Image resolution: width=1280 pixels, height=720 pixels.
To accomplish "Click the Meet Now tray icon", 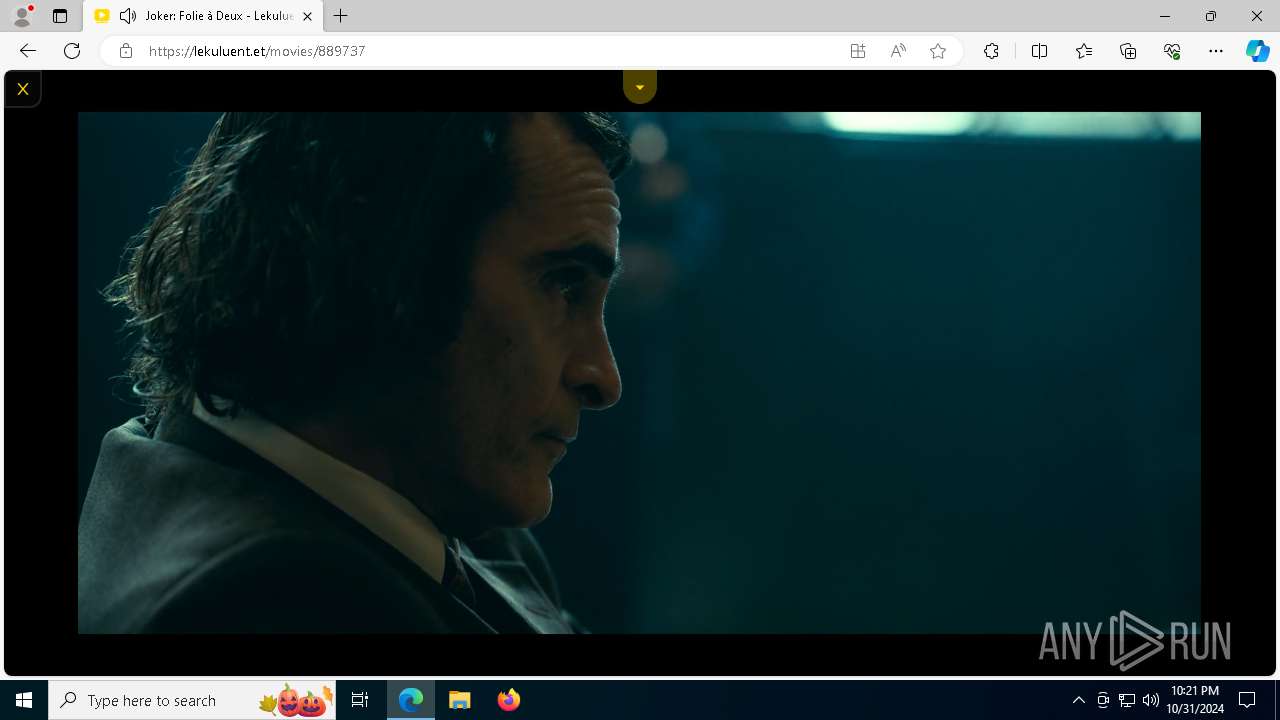I will [1103, 700].
